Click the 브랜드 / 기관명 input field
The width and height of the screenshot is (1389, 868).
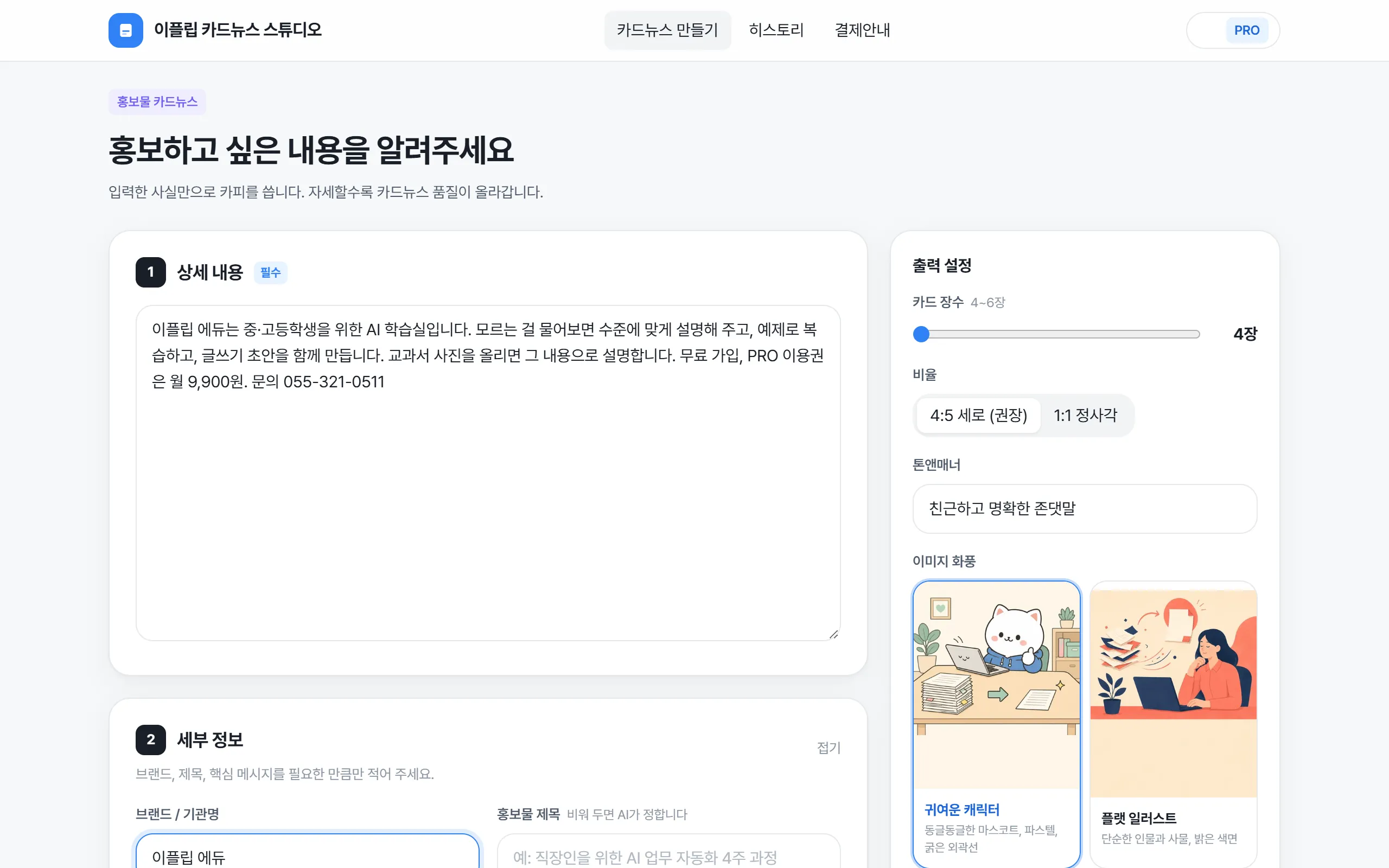coord(308,851)
